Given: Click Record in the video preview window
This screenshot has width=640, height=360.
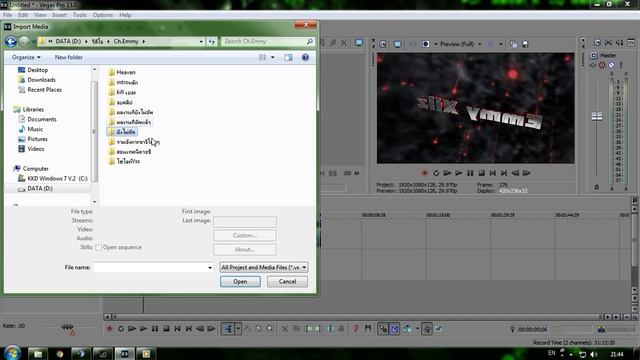Looking at the screenshot, I should pos(424,173).
